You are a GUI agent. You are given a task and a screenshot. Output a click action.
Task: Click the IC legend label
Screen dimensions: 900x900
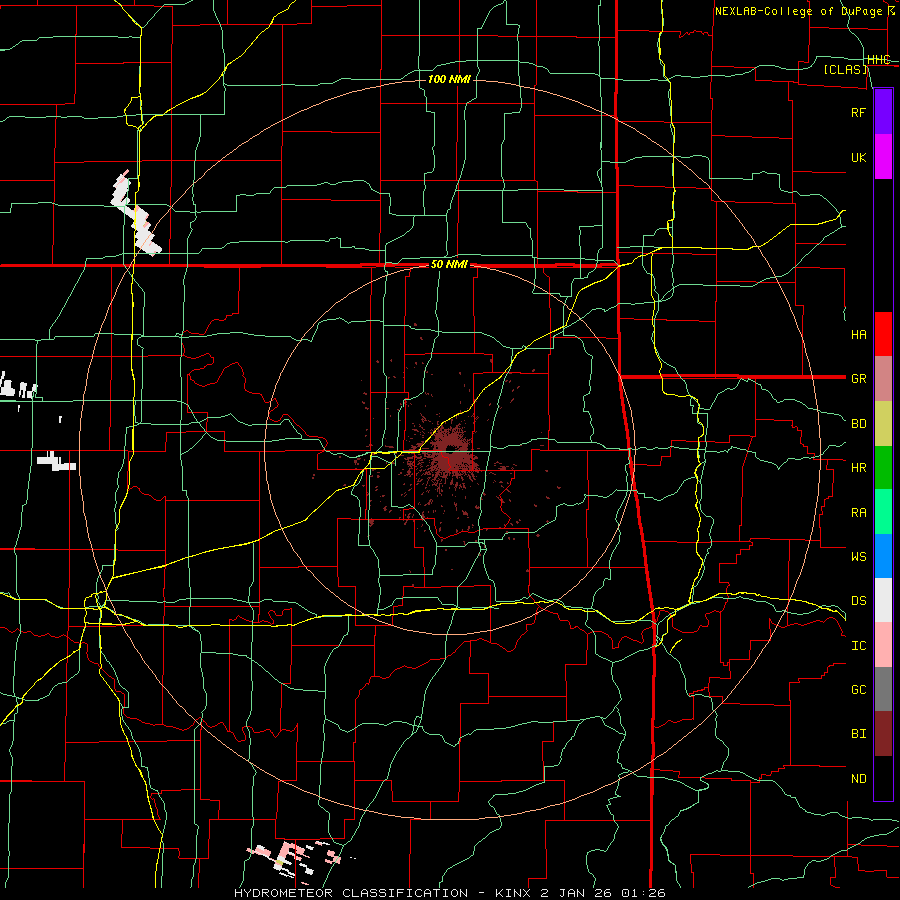(x=858, y=646)
